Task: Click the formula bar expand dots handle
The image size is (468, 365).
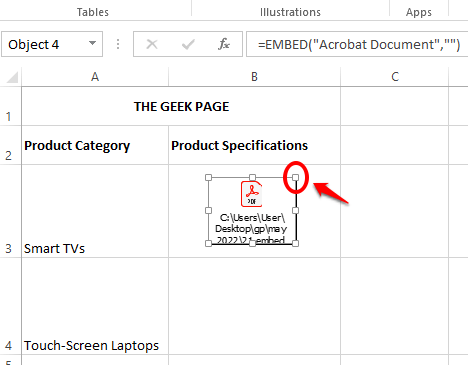Action: pos(118,44)
